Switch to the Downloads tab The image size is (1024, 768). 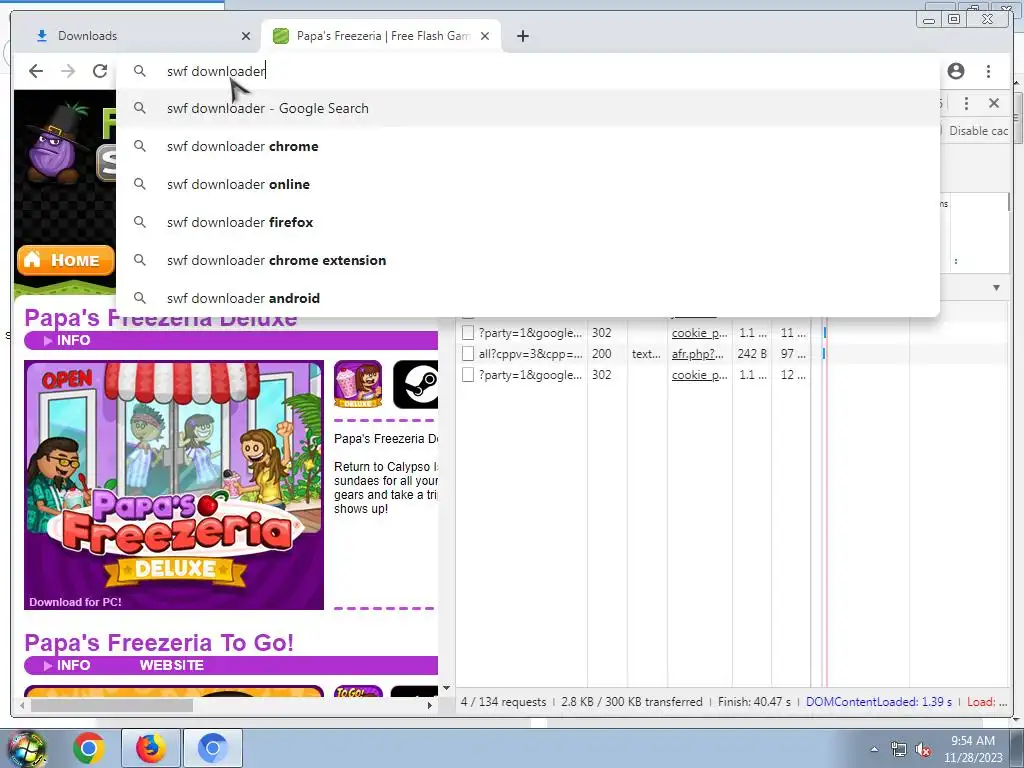tap(137, 36)
